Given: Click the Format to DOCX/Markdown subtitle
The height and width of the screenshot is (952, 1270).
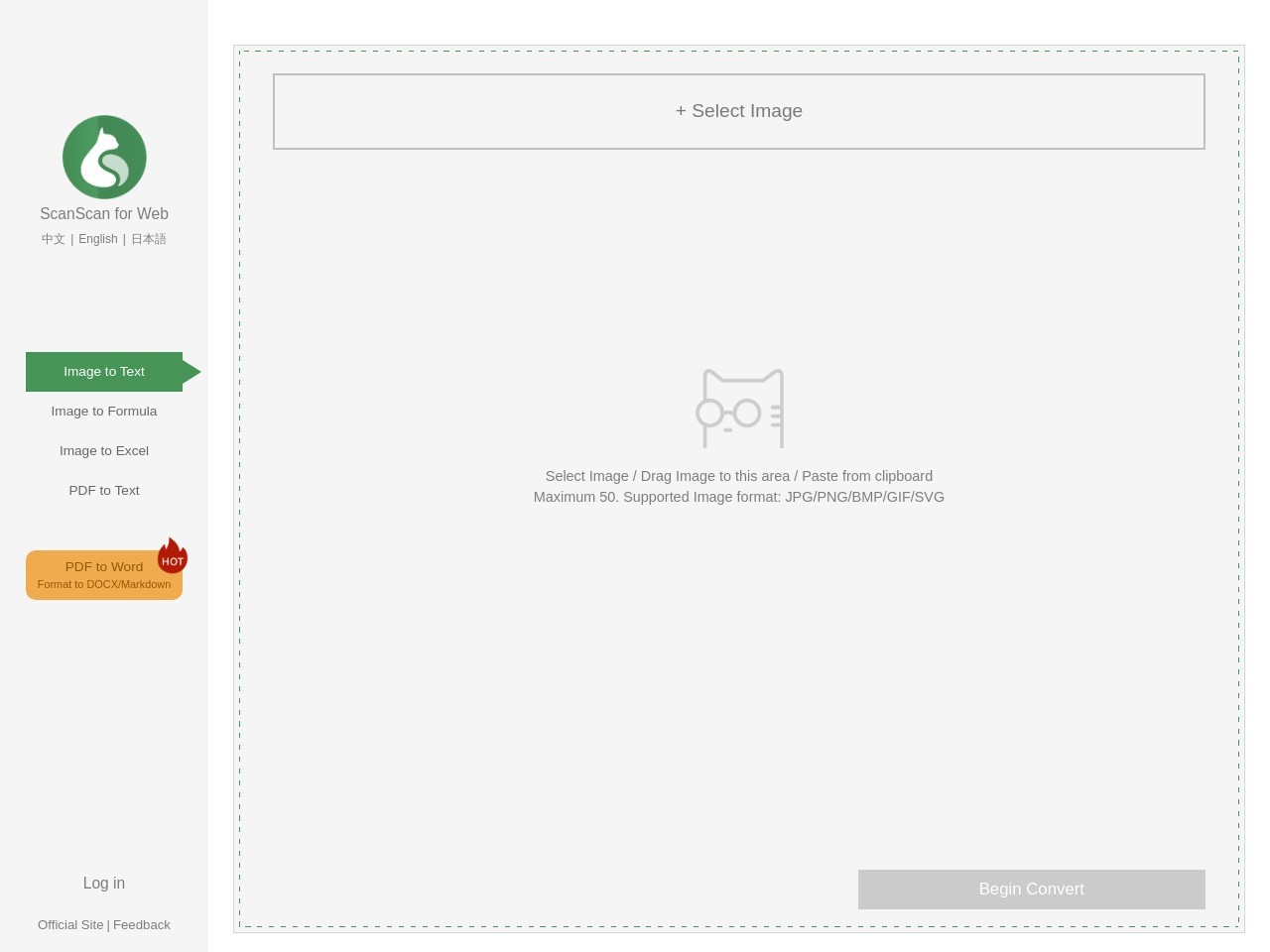Looking at the screenshot, I should [x=104, y=584].
